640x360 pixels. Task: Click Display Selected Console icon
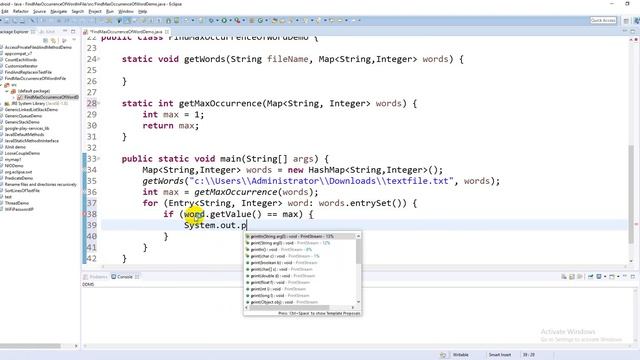599,276
